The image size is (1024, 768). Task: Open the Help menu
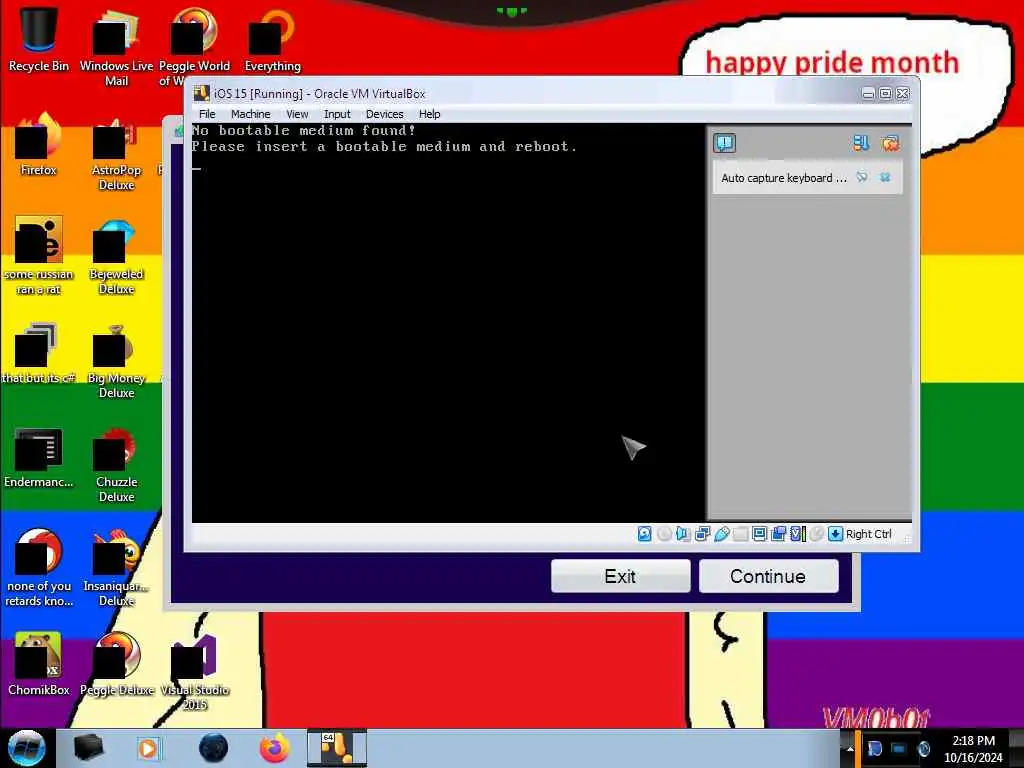[430, 114]
